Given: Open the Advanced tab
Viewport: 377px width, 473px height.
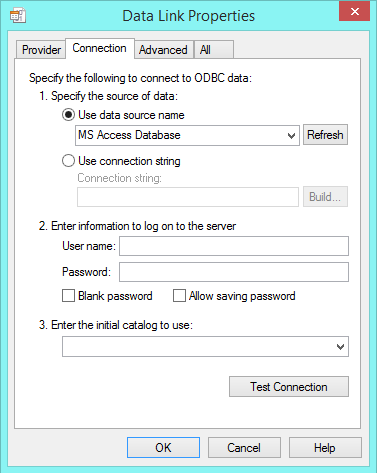Looking at the screenshot, I should tap(163, 50).
